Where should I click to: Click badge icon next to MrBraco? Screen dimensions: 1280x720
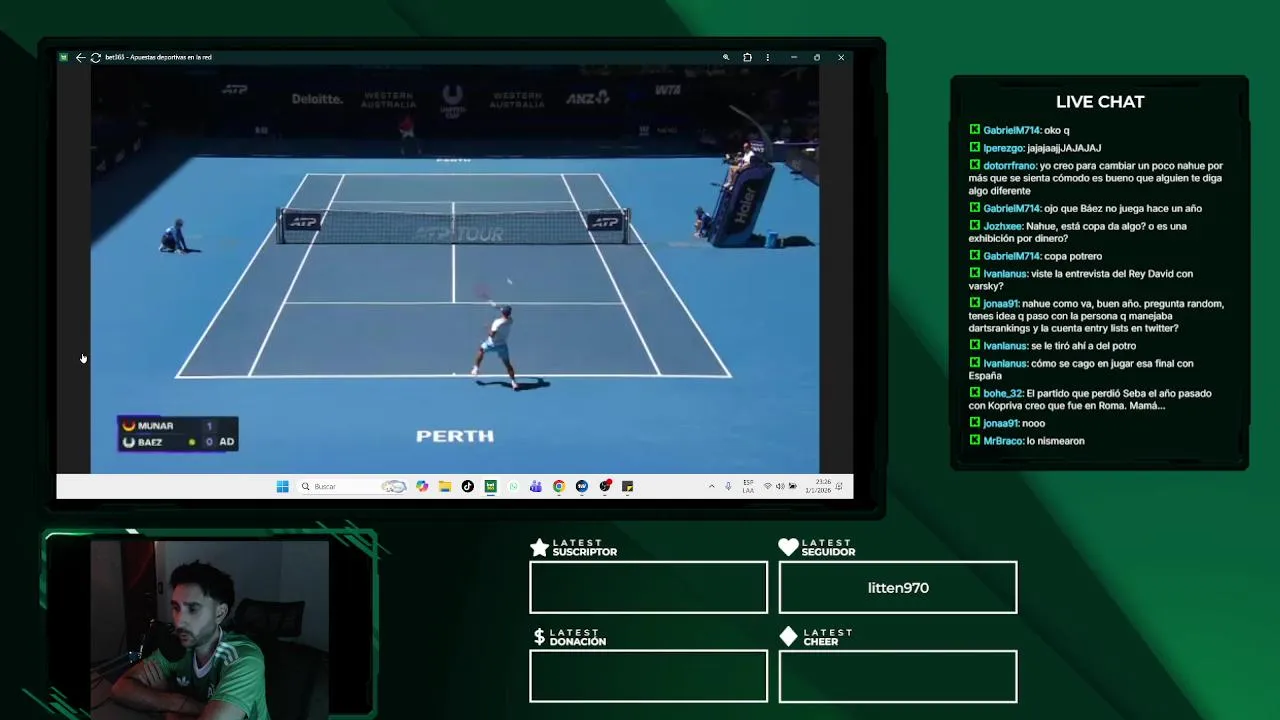click(974, 441)
